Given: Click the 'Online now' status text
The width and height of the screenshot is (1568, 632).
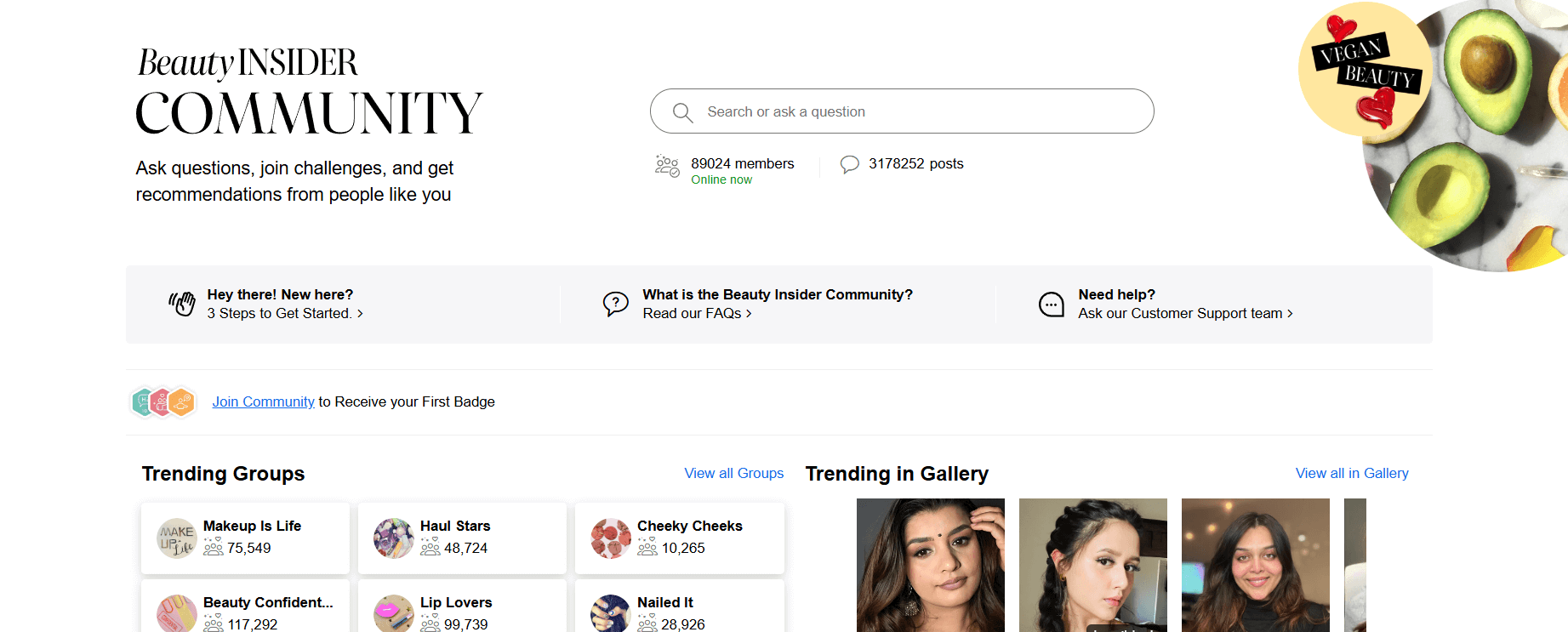Looking at the screenshot, I should coord(721,179).
